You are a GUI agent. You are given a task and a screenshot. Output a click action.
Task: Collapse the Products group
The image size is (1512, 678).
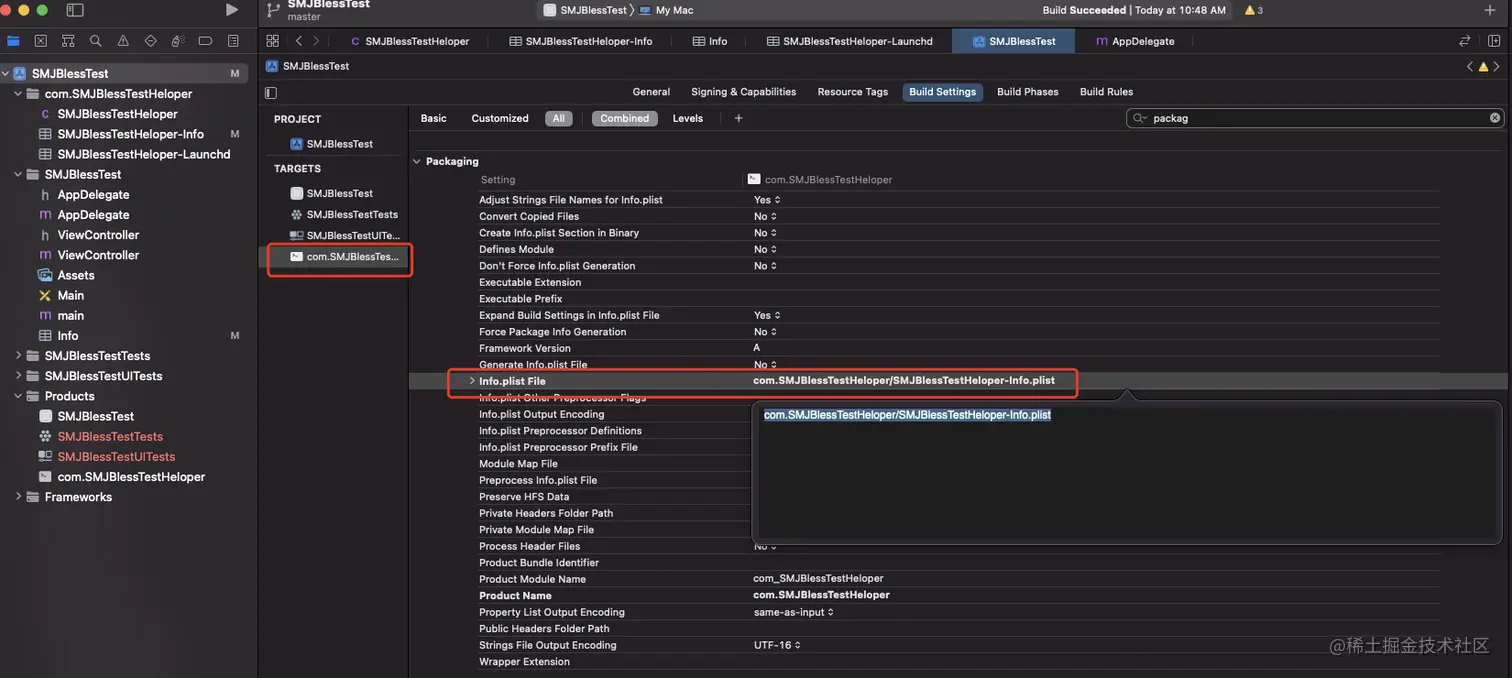(x=18, y=396)
